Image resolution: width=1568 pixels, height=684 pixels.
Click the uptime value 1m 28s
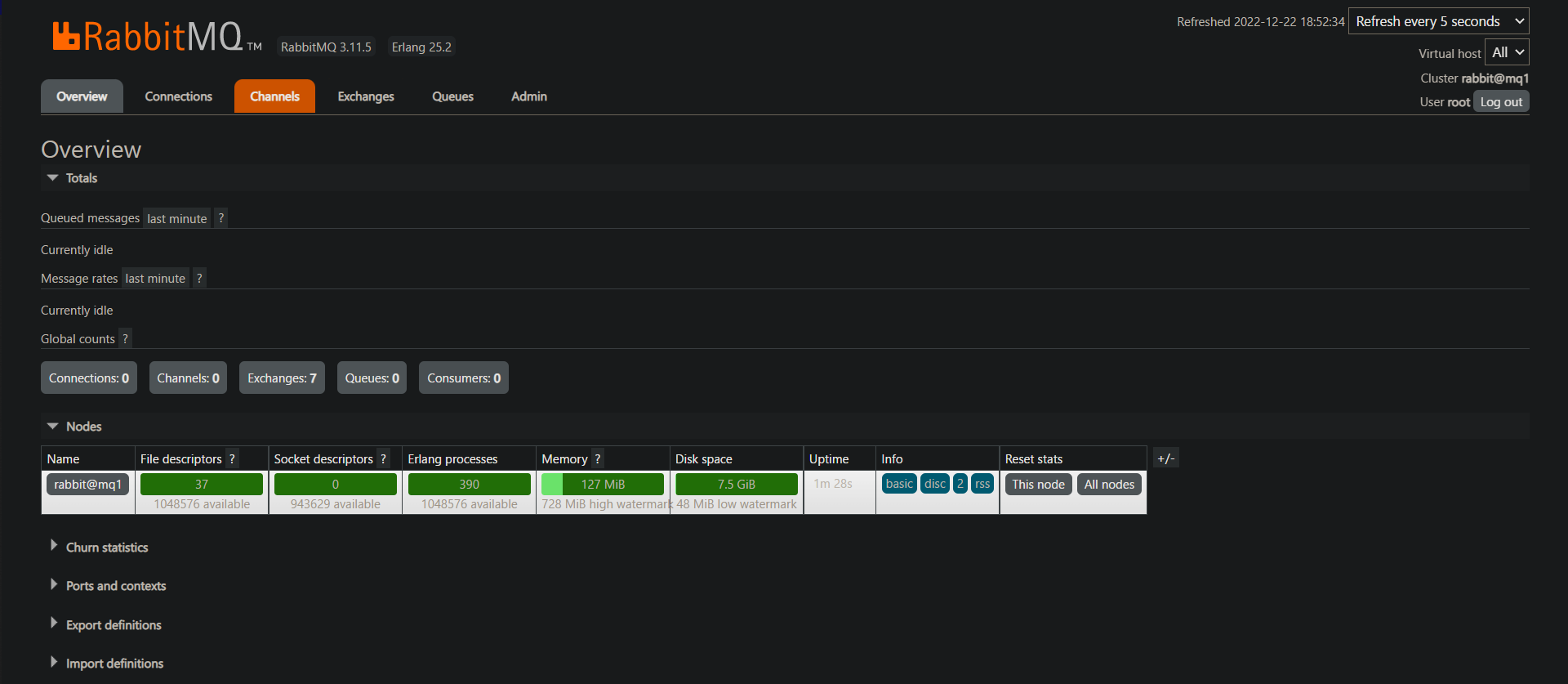833,483
